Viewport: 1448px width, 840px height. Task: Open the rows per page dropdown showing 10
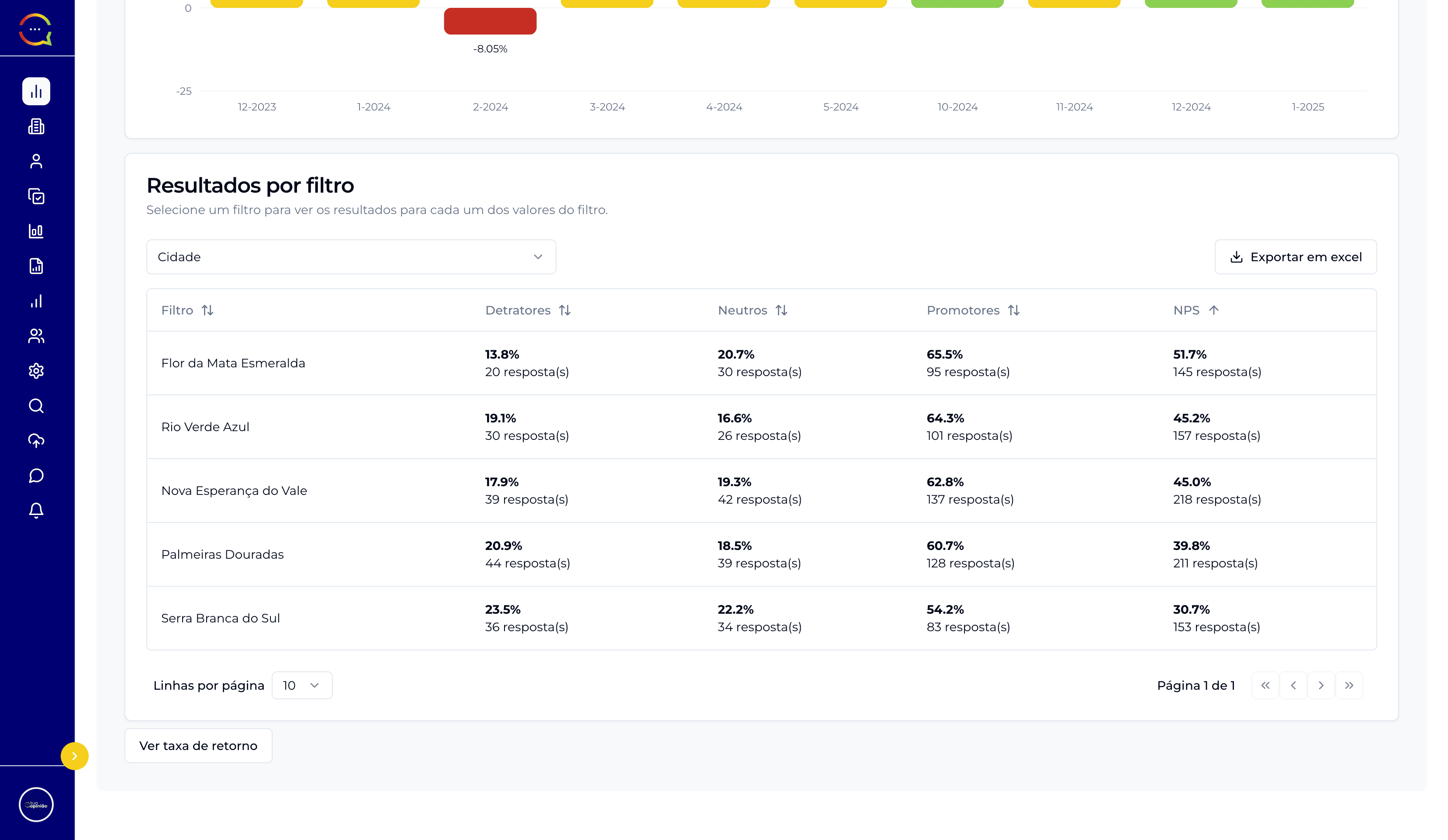[302, 685]
